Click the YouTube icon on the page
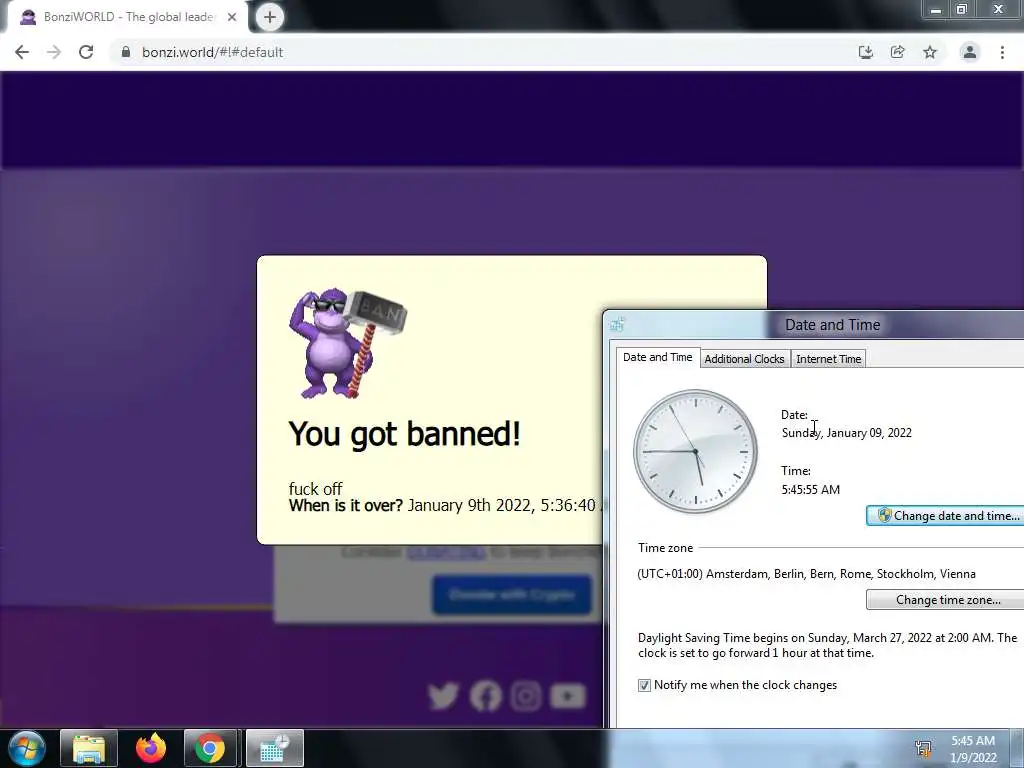The image size is (1024, 768). [568, 696]
